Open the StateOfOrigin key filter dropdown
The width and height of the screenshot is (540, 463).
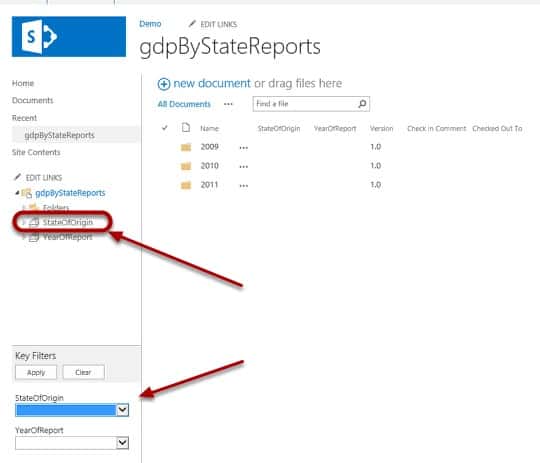[123, 410]
